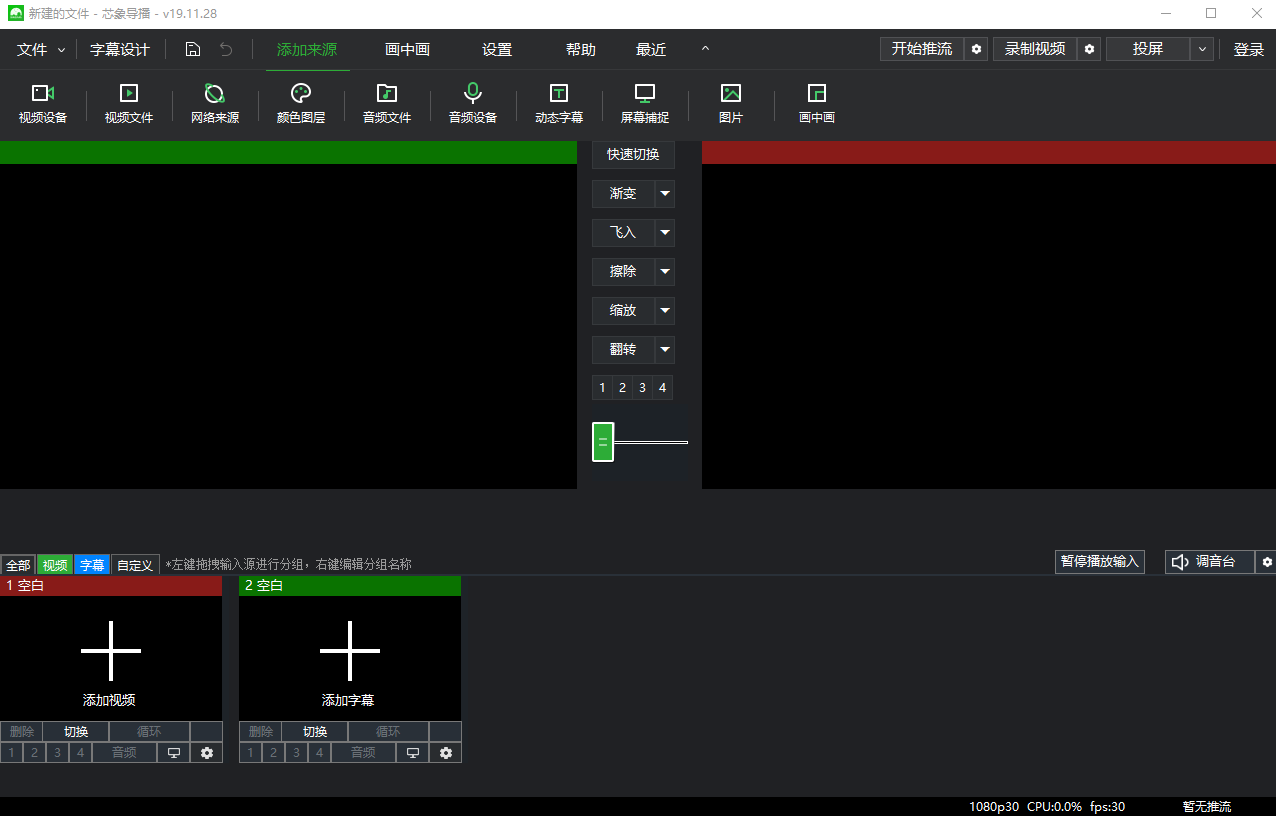Image resolution: width=1276 pixels, height=816 pixels.
Task: Add a 屏幕捕捉 screen capture source
Action: pyautogui.click(x=645, y=103)
